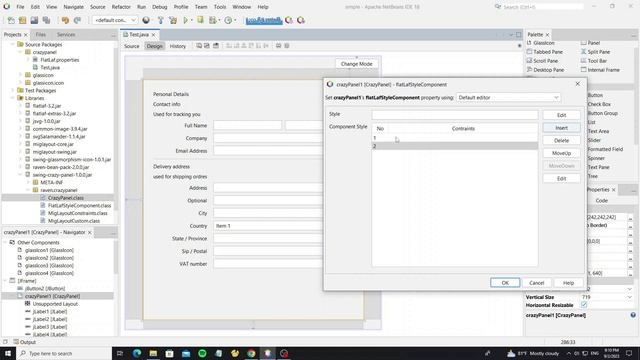Select CrazyPanel.class in Projects tree
The image size is (640, 360).
65,198
